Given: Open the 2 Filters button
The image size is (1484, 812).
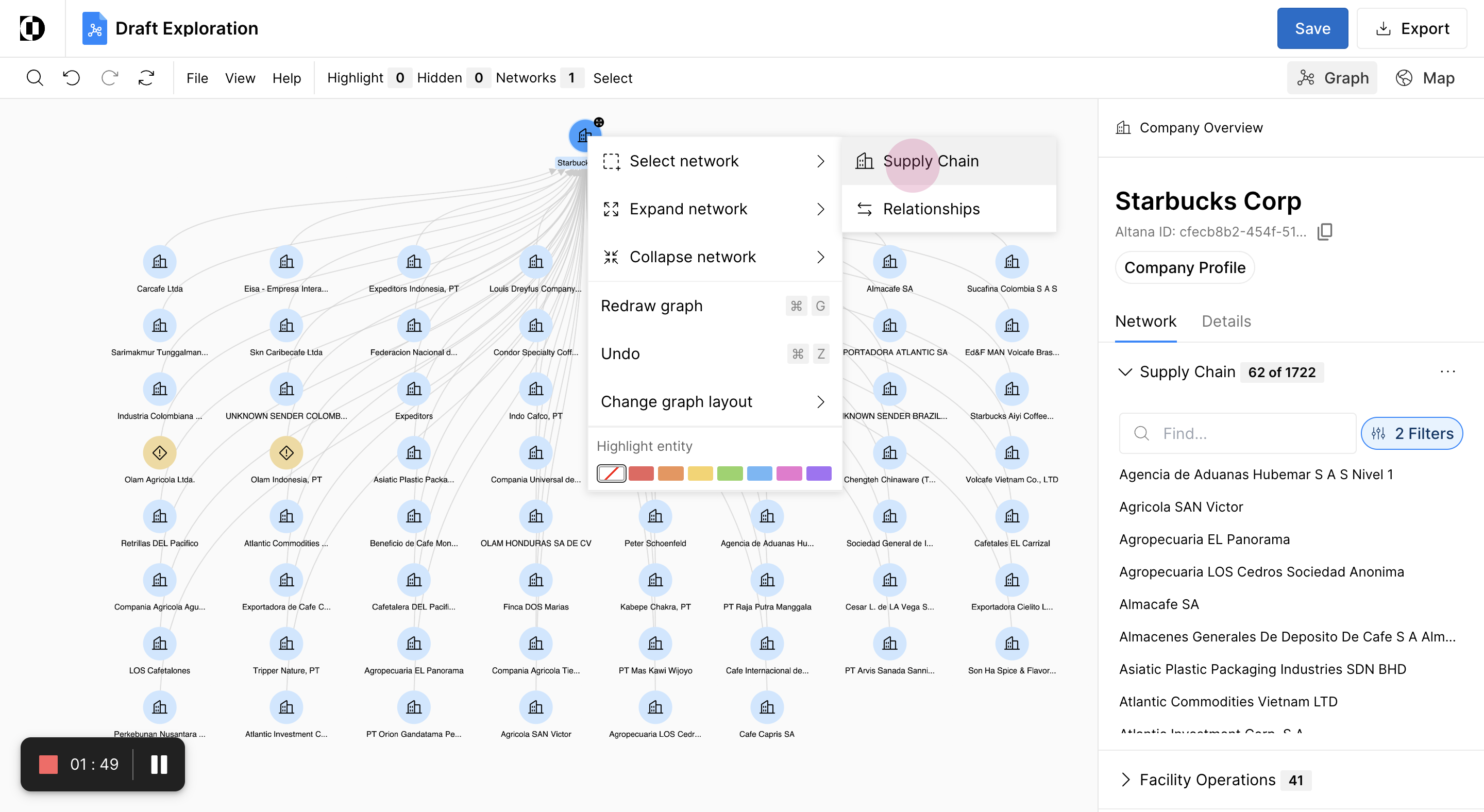Looking at the screenshot, I should click(1411, 433).
